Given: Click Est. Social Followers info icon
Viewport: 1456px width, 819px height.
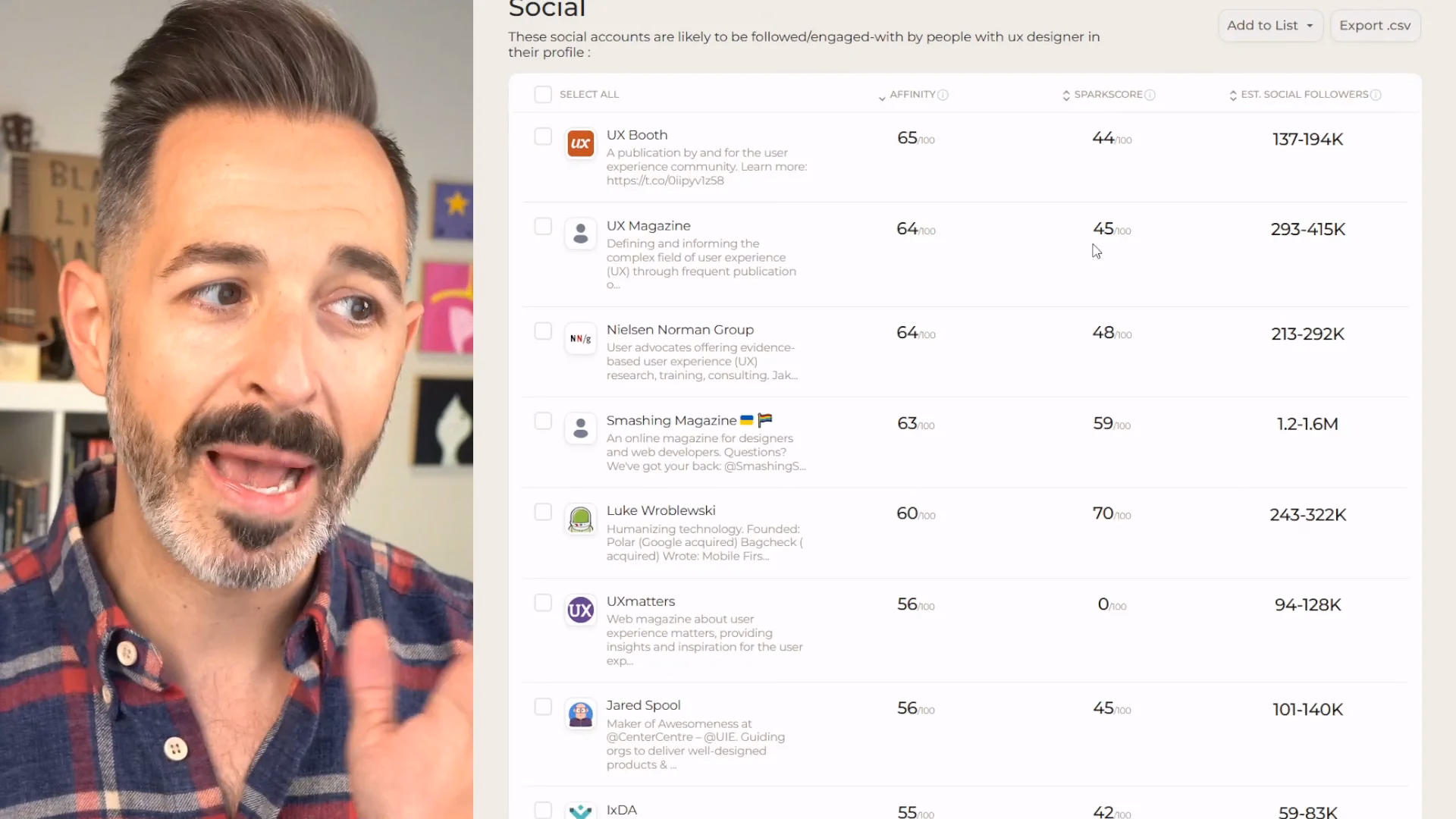Looking at the screenshot, I should tap(1376, 95).
